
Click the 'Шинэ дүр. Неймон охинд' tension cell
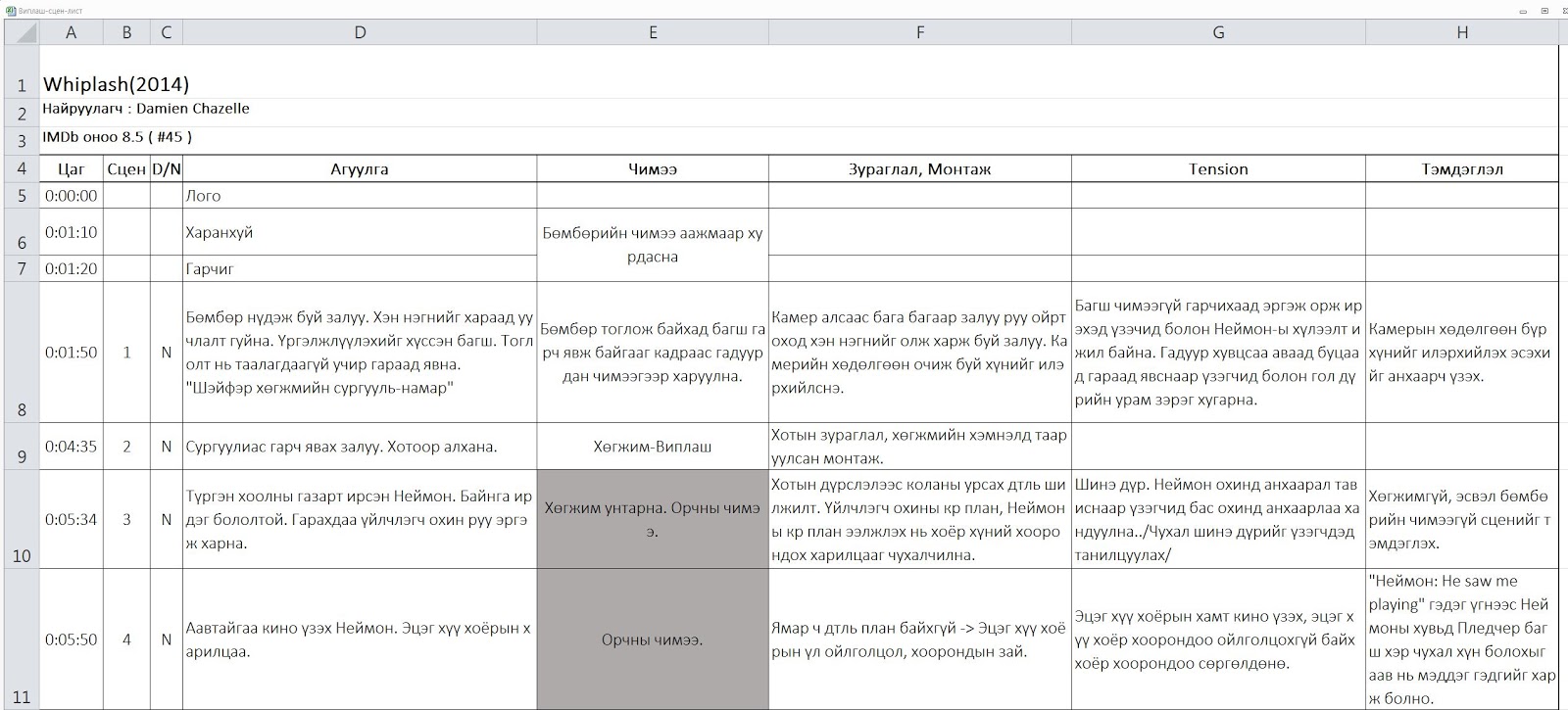point(1218,519)
